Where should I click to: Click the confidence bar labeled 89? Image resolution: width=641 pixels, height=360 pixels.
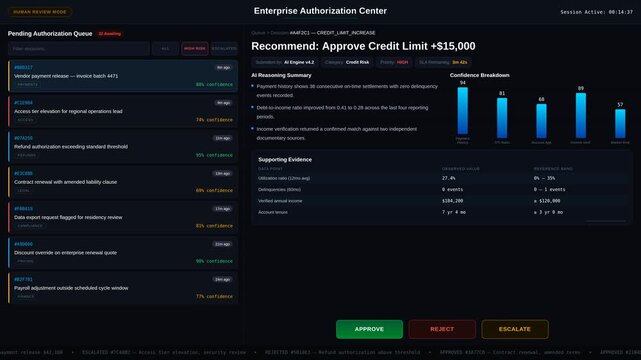coord(580,116)
